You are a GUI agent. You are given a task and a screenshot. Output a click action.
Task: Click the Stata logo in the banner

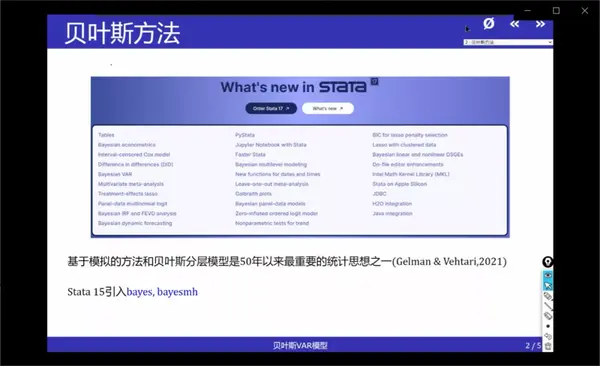pyautogui.click(x=342, y=87)
